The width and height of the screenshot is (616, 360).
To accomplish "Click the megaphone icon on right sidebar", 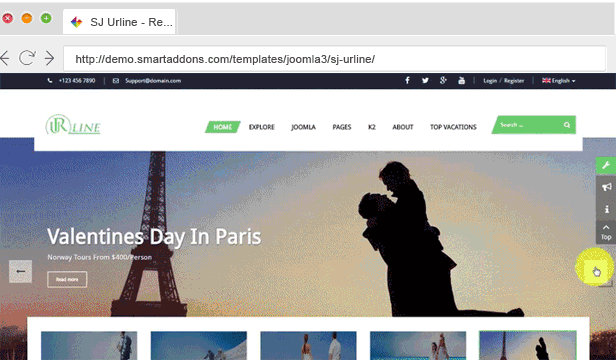I will tap(606, 187).
